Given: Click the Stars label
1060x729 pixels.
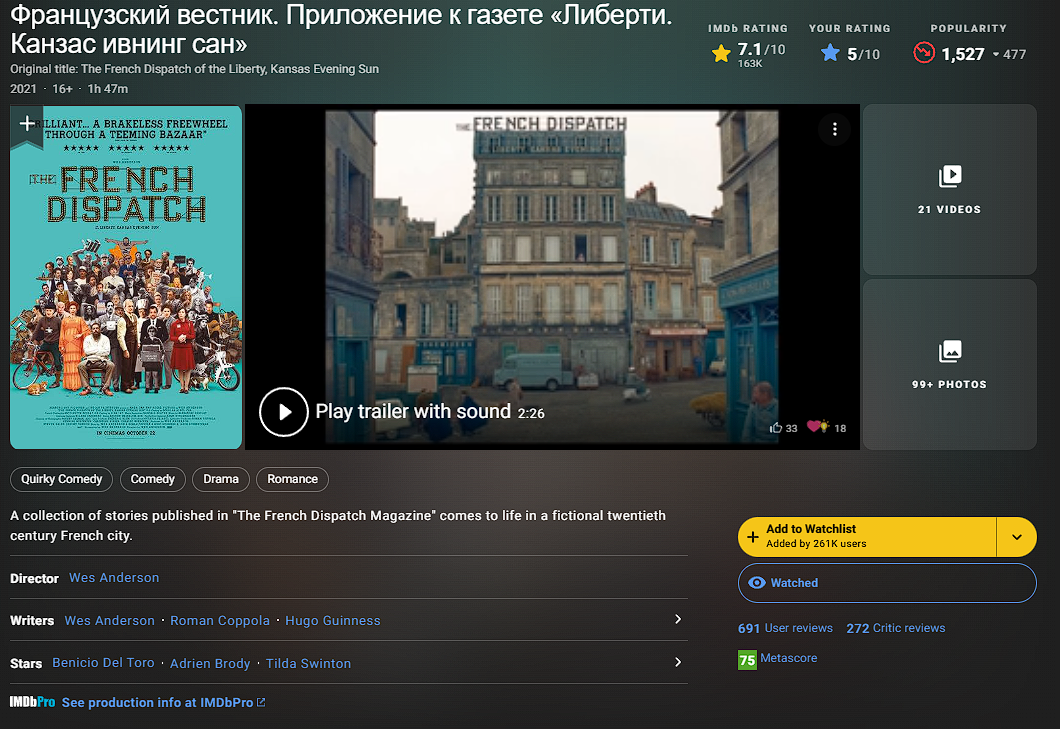Looking at the screenshot, I should (x=26, y=663).
